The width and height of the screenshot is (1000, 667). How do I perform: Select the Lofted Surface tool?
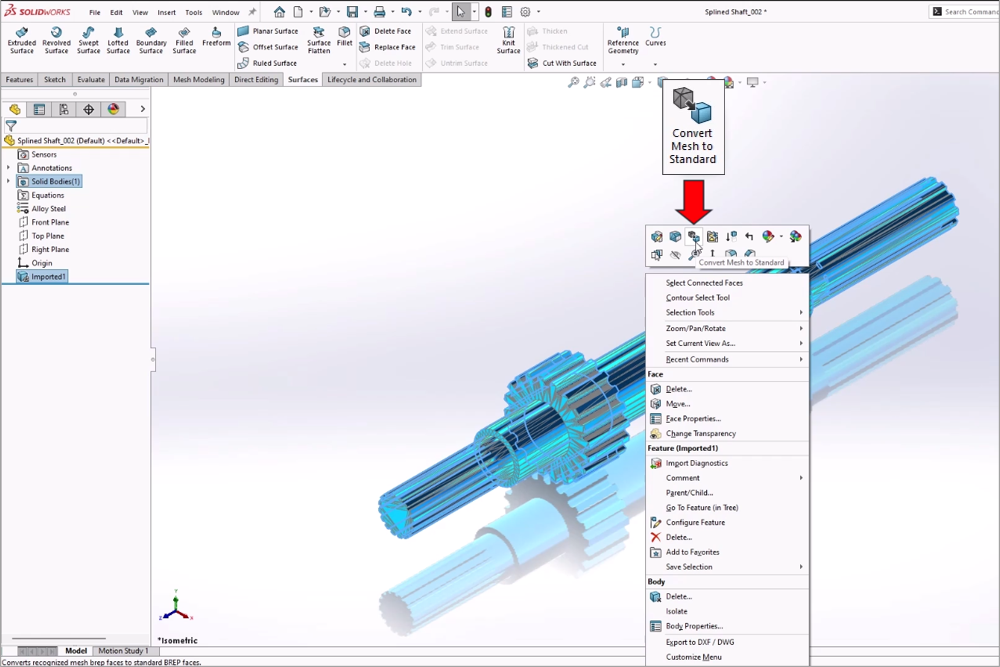(118, 40)
